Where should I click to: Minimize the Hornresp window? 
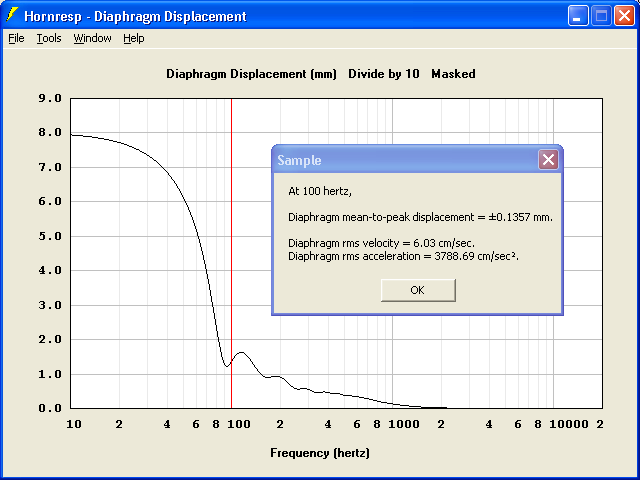[578, 16]
